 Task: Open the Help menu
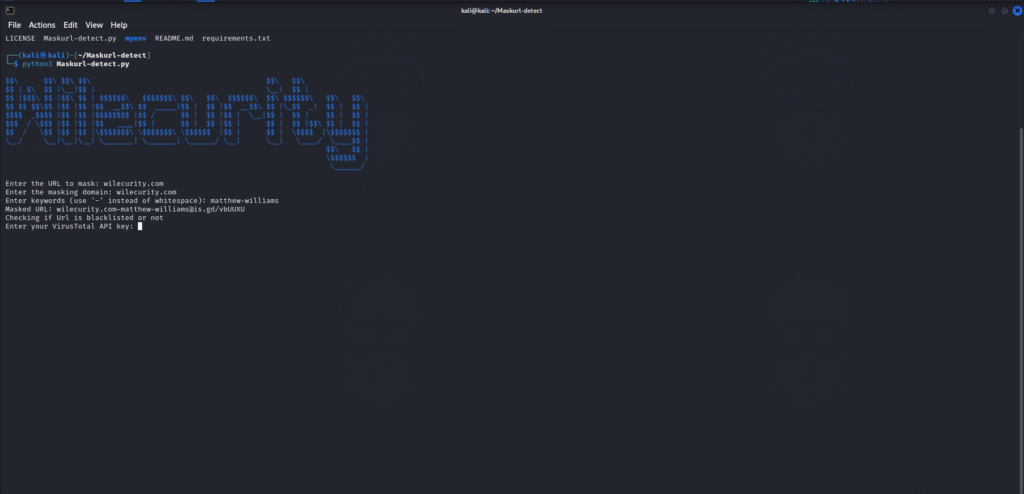click(x=119, y=24)
